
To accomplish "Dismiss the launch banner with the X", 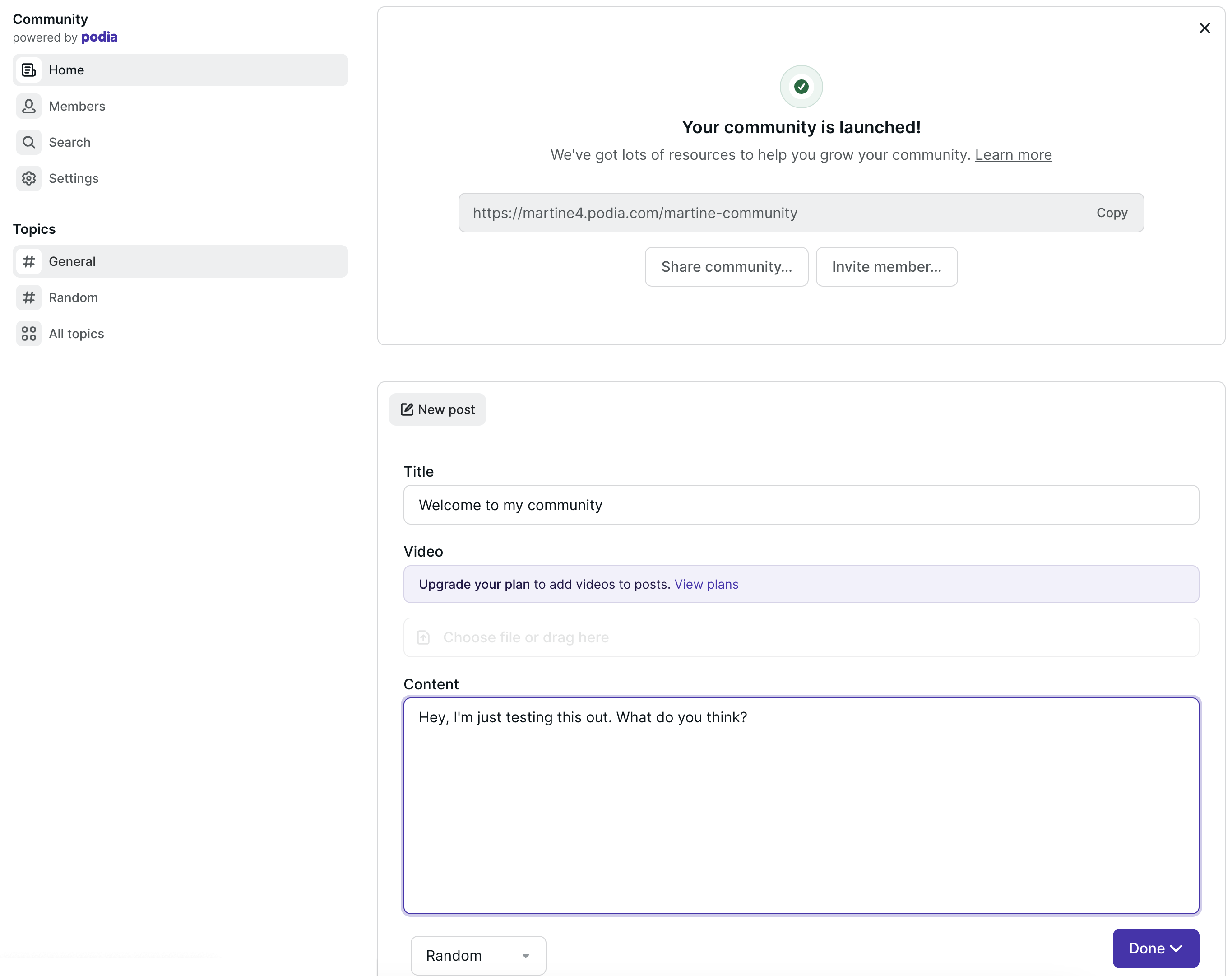I will tap(1205, 28).
